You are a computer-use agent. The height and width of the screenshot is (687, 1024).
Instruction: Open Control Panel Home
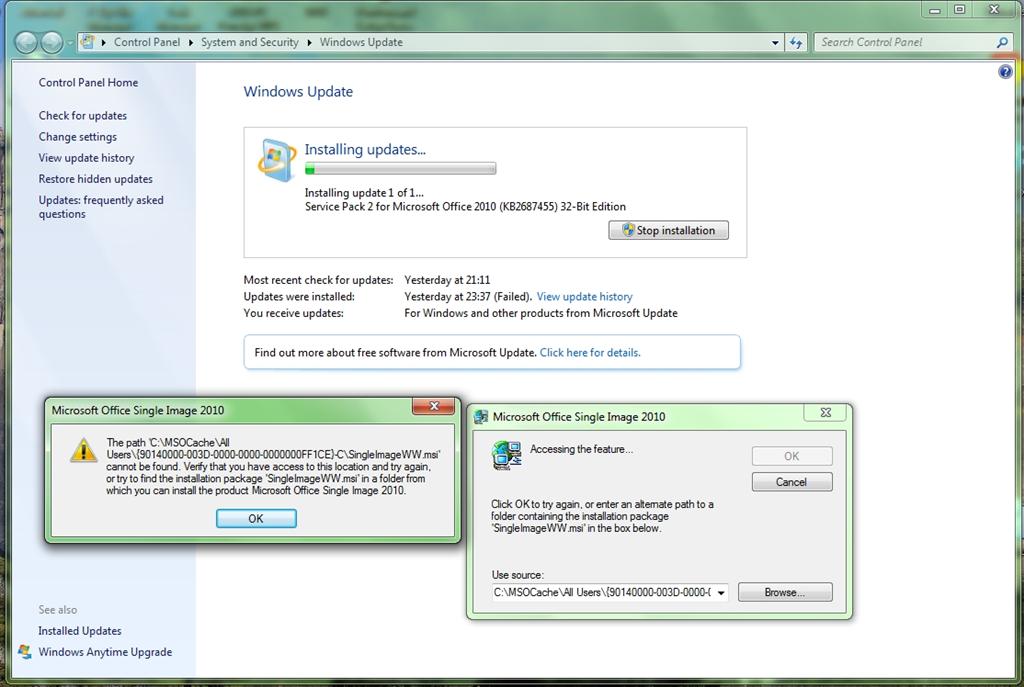coord(88,83)
